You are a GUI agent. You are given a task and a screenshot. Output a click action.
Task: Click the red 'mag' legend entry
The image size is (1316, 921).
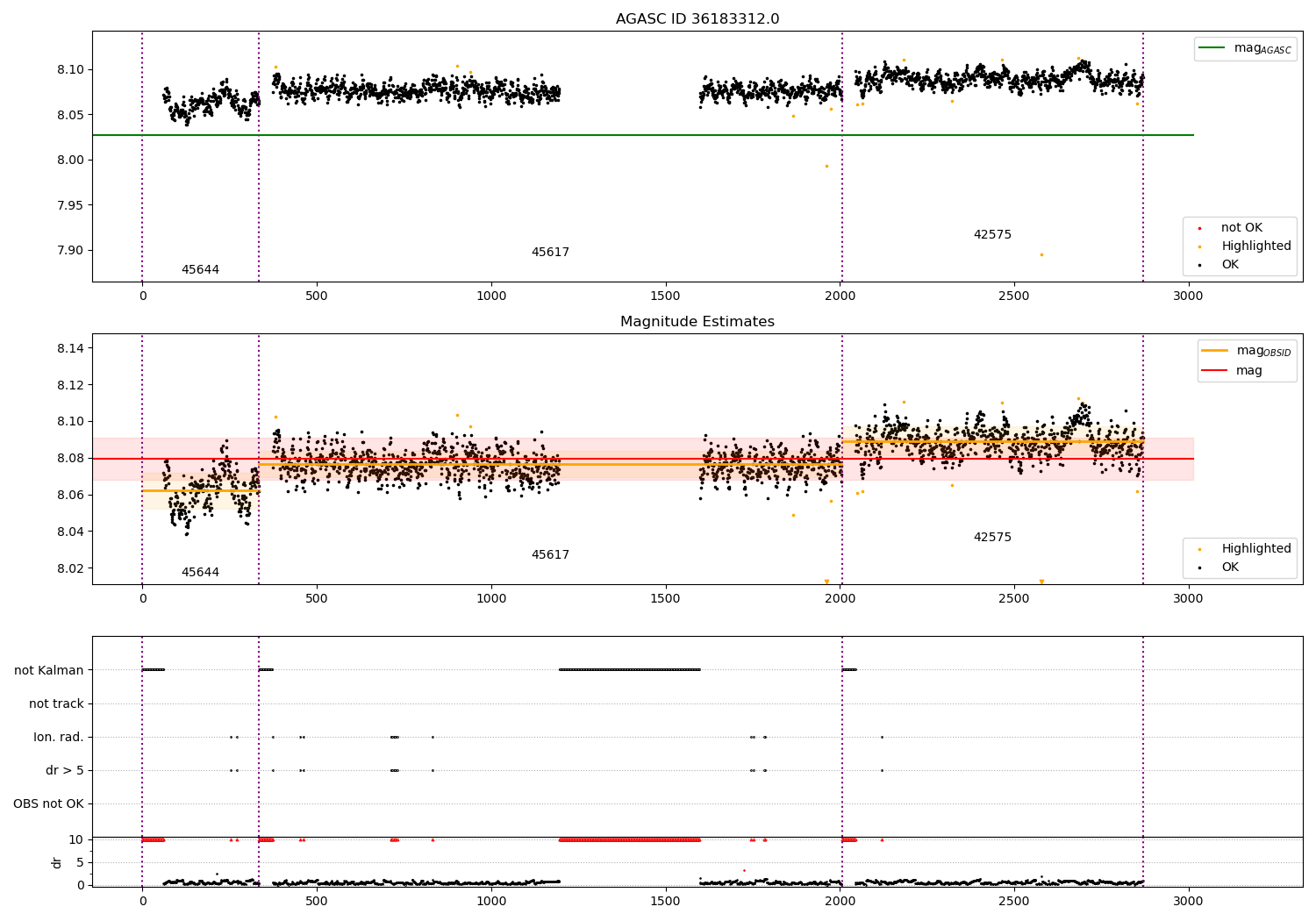point(1234,371)
